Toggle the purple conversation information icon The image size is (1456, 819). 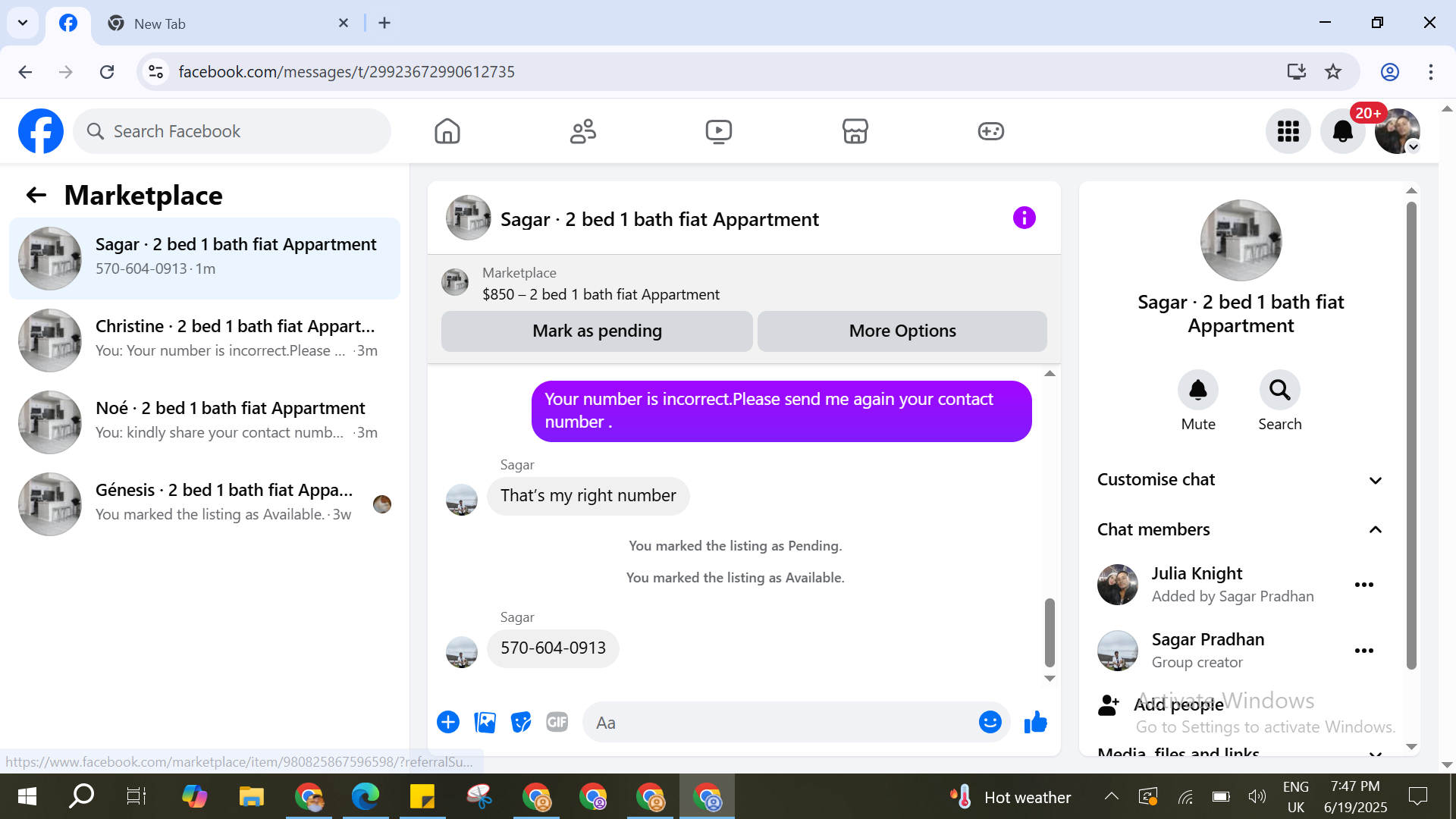coord(1025,218)
